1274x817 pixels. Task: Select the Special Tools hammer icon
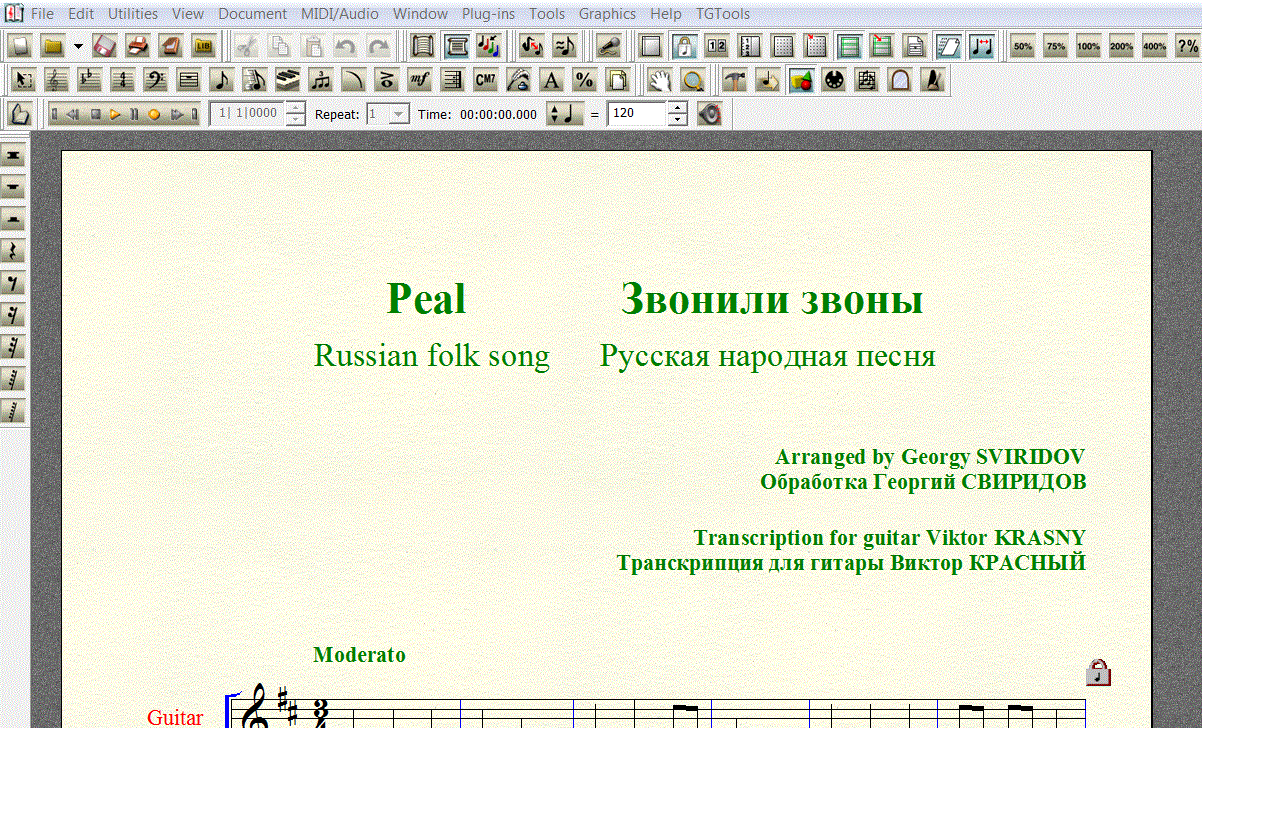pos(735,80)
